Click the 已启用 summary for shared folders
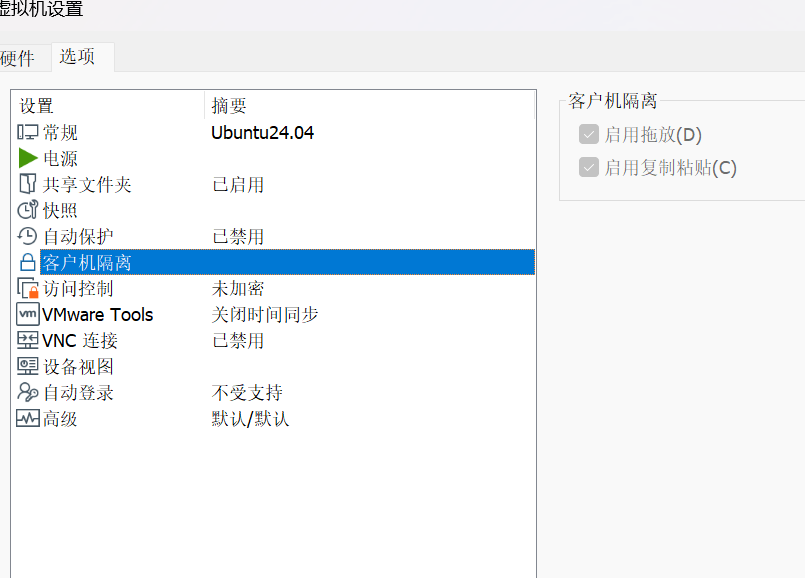Image resolution: width=805 pixels, height=578 pixels. click(238, 185)
